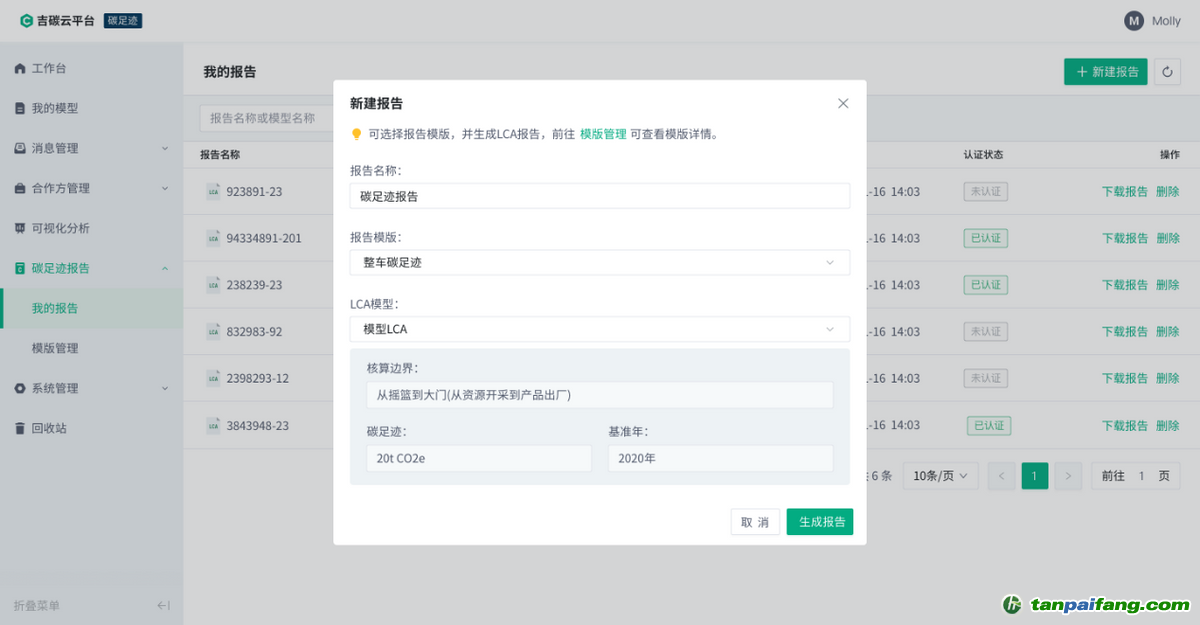Screen dimensions: 1200x625
Task: Click the 报告名称或模型名称 search box
Action: 266,118
